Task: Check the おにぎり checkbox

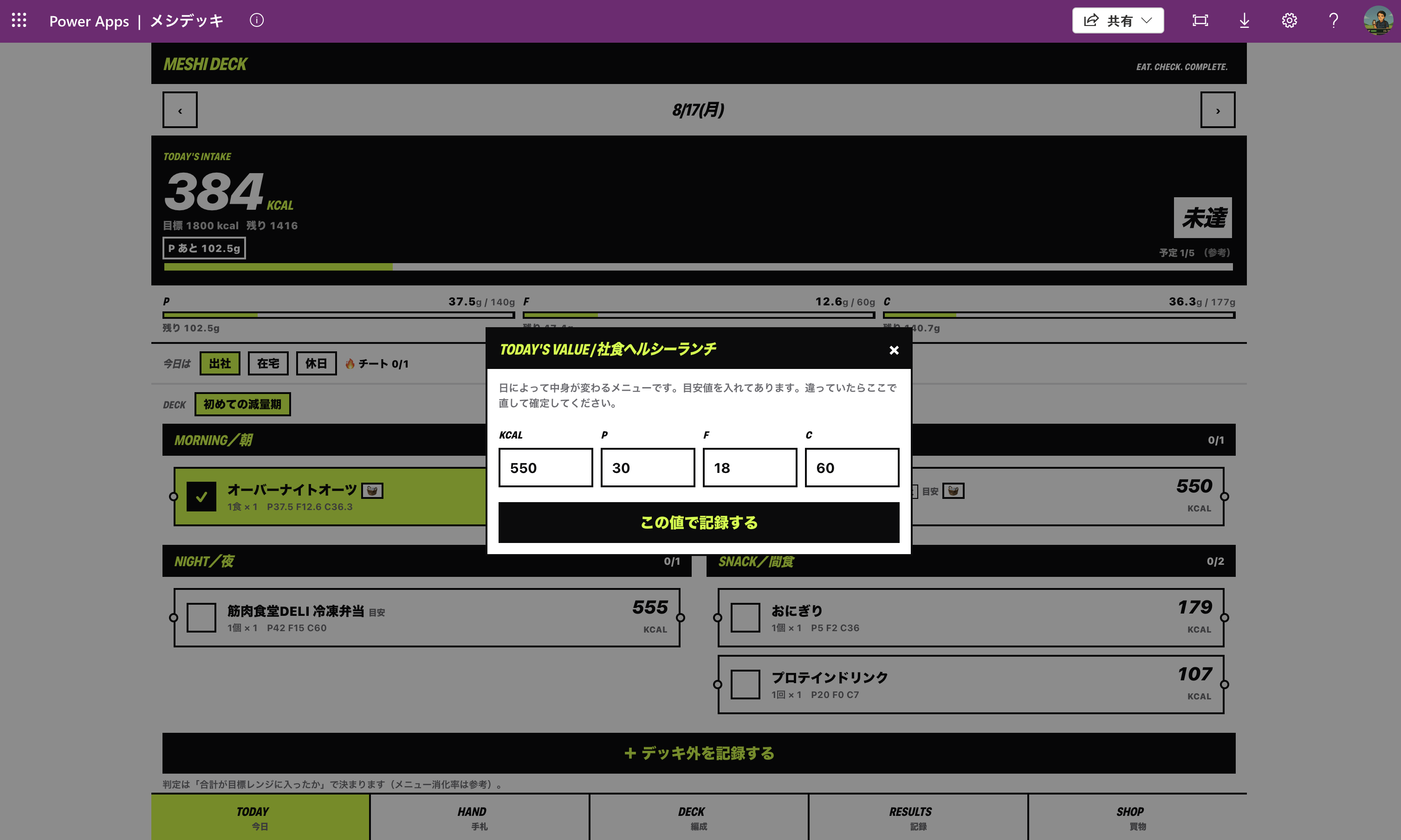Action: (745, 618)
